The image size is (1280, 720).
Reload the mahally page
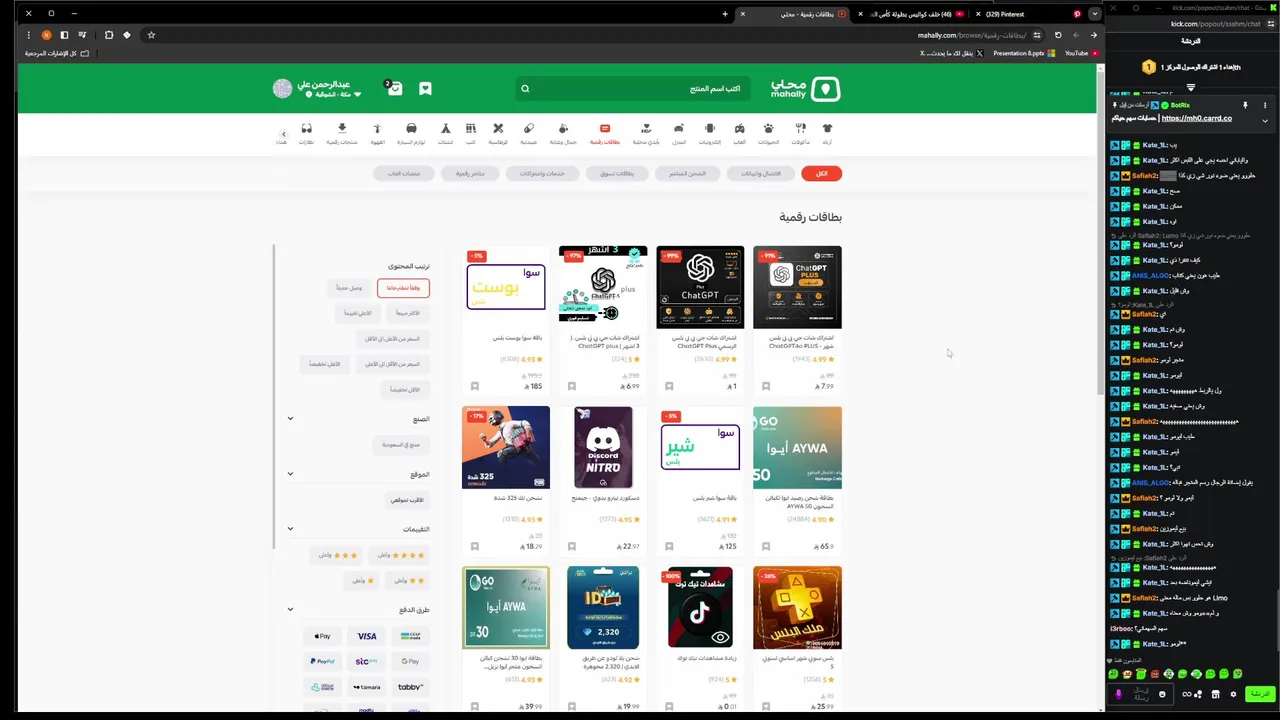point(1058,35)
